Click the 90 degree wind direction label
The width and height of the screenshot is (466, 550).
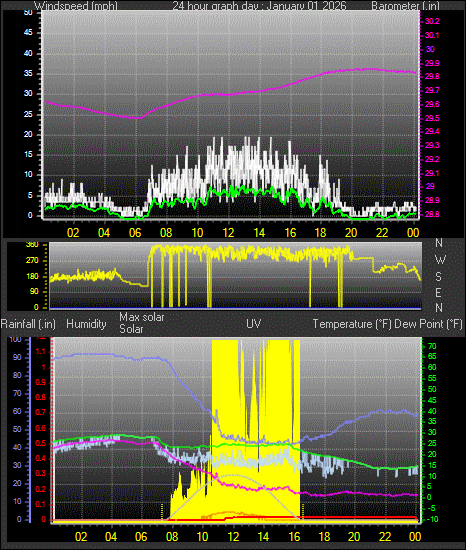click(x=34, y=292)
